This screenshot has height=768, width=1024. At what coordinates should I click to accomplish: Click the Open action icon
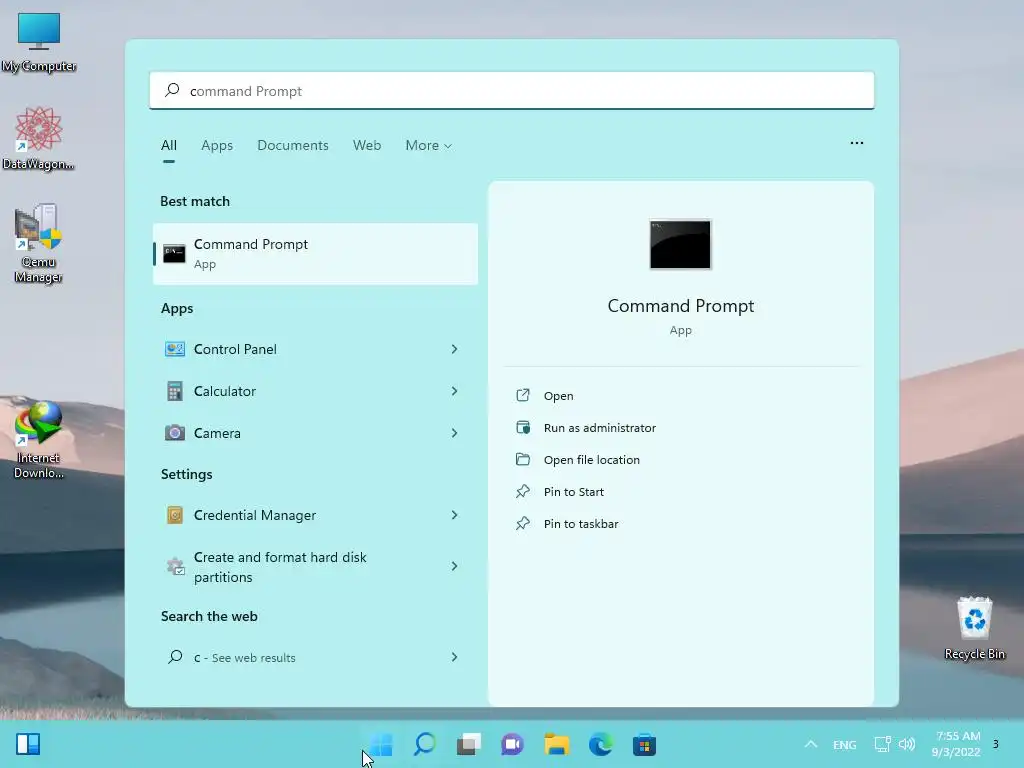(523, 395)
